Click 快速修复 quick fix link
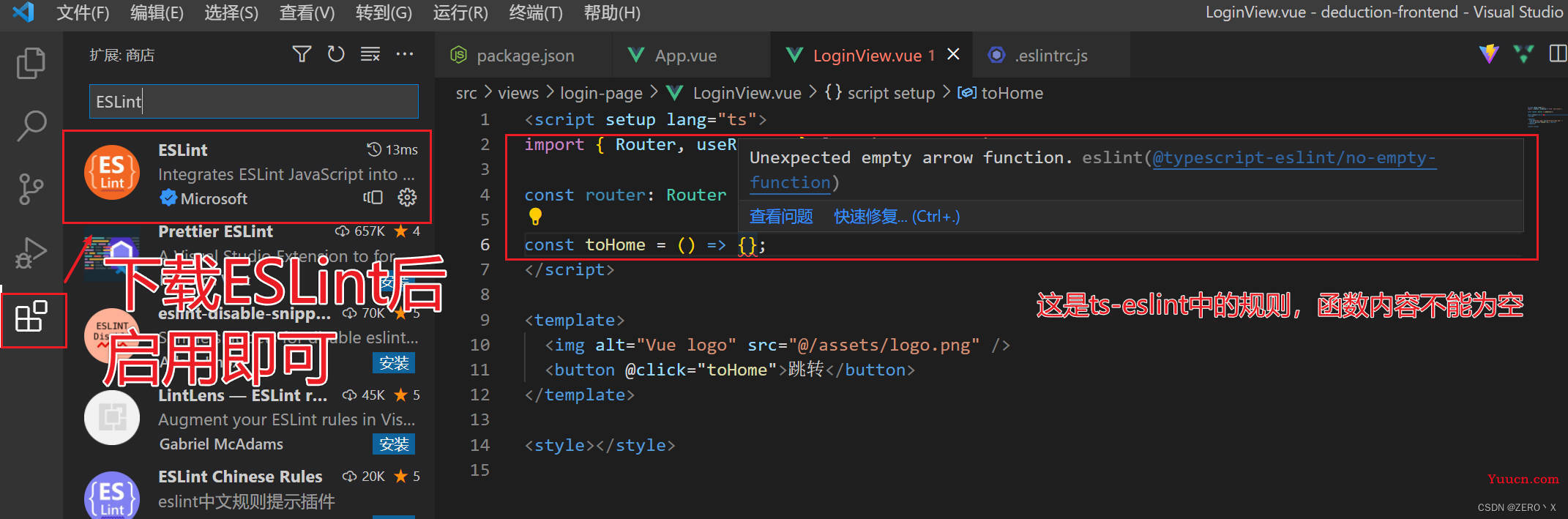Screen dimensions: 1568x519 897,216
